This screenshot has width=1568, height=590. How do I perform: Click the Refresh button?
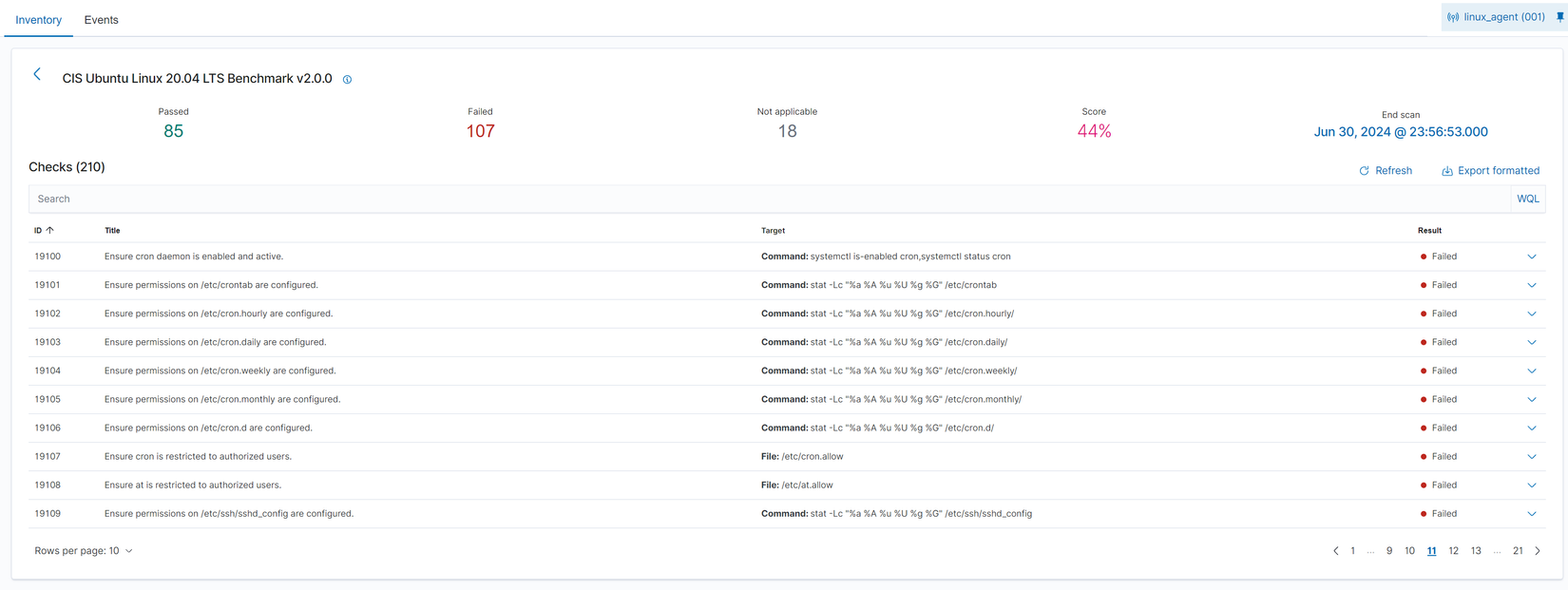pyautogui.click(x=1386, y=171)
